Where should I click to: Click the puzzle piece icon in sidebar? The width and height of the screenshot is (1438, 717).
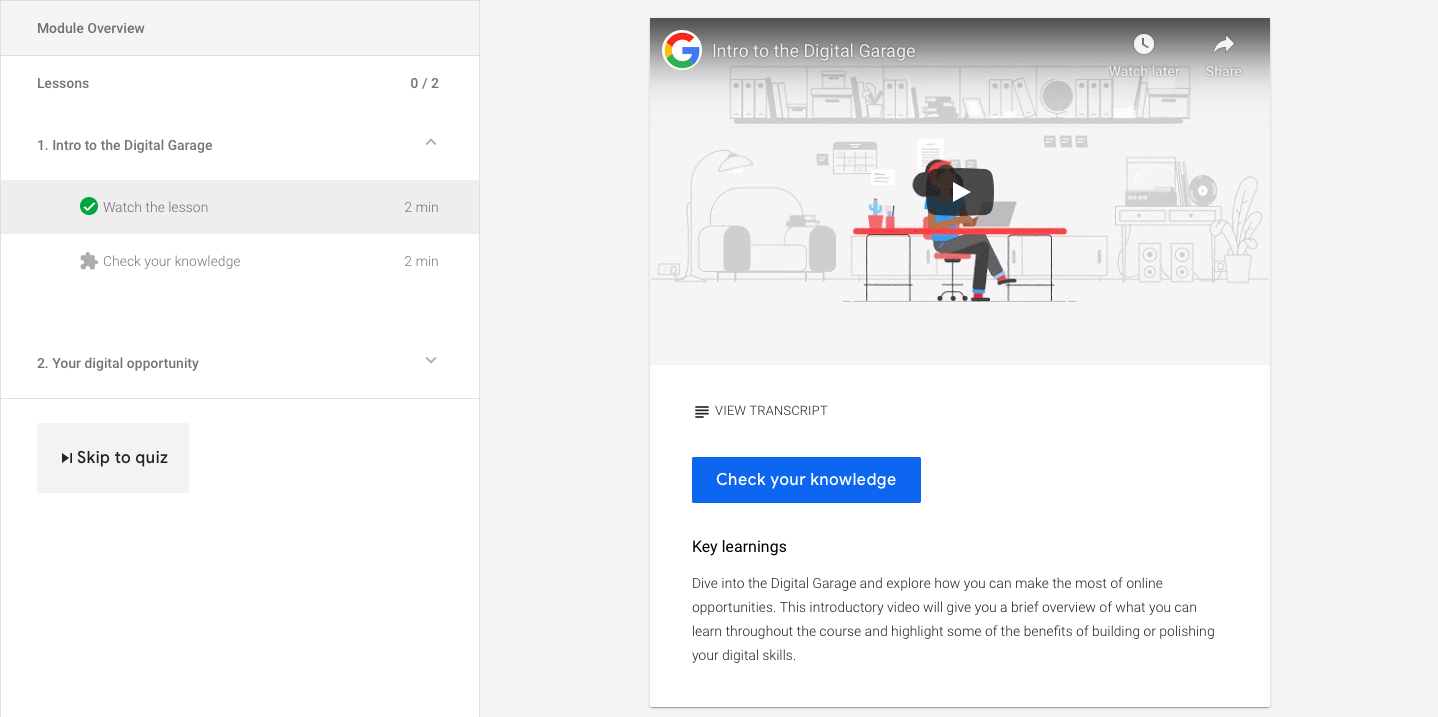pyautogui.click(x=89, y=261)
